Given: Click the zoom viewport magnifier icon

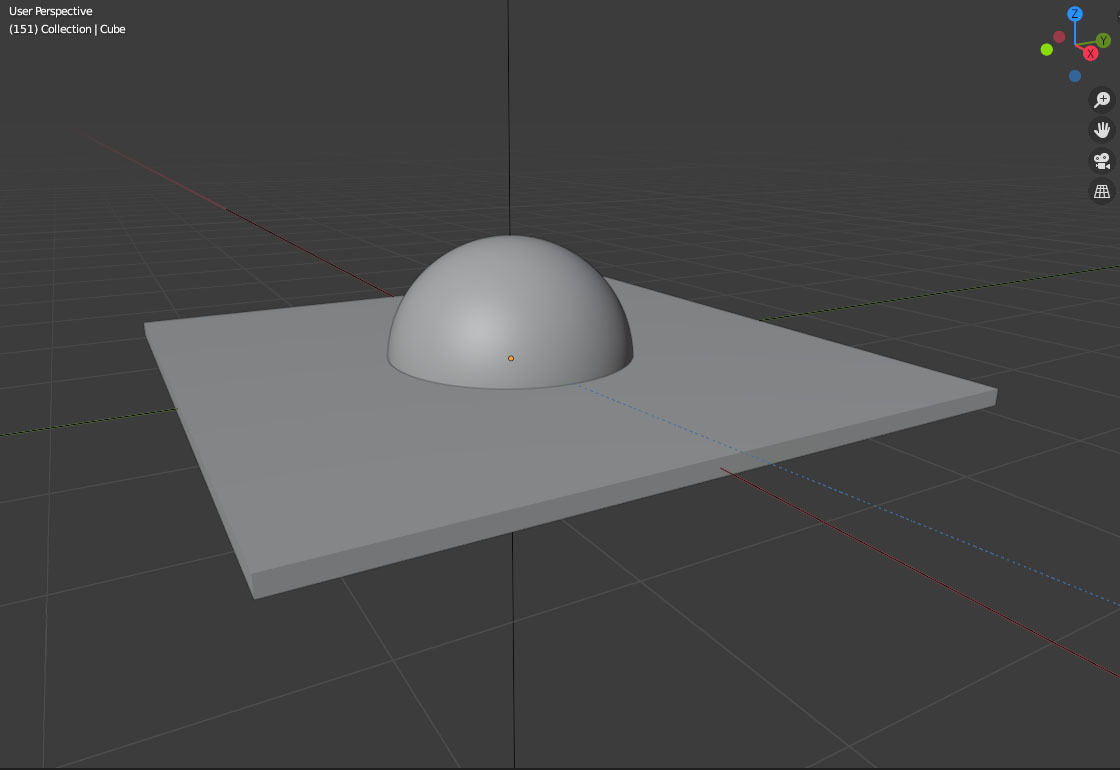Looking at the screenshot, I should (1101, 99).
